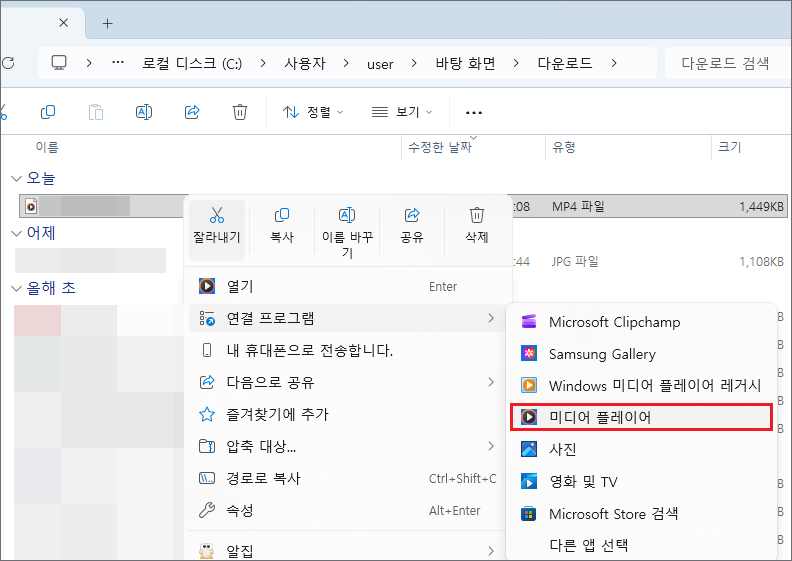Select Samsung Gallery from the submenu
792x561 pixels.
tap(601, 354)
